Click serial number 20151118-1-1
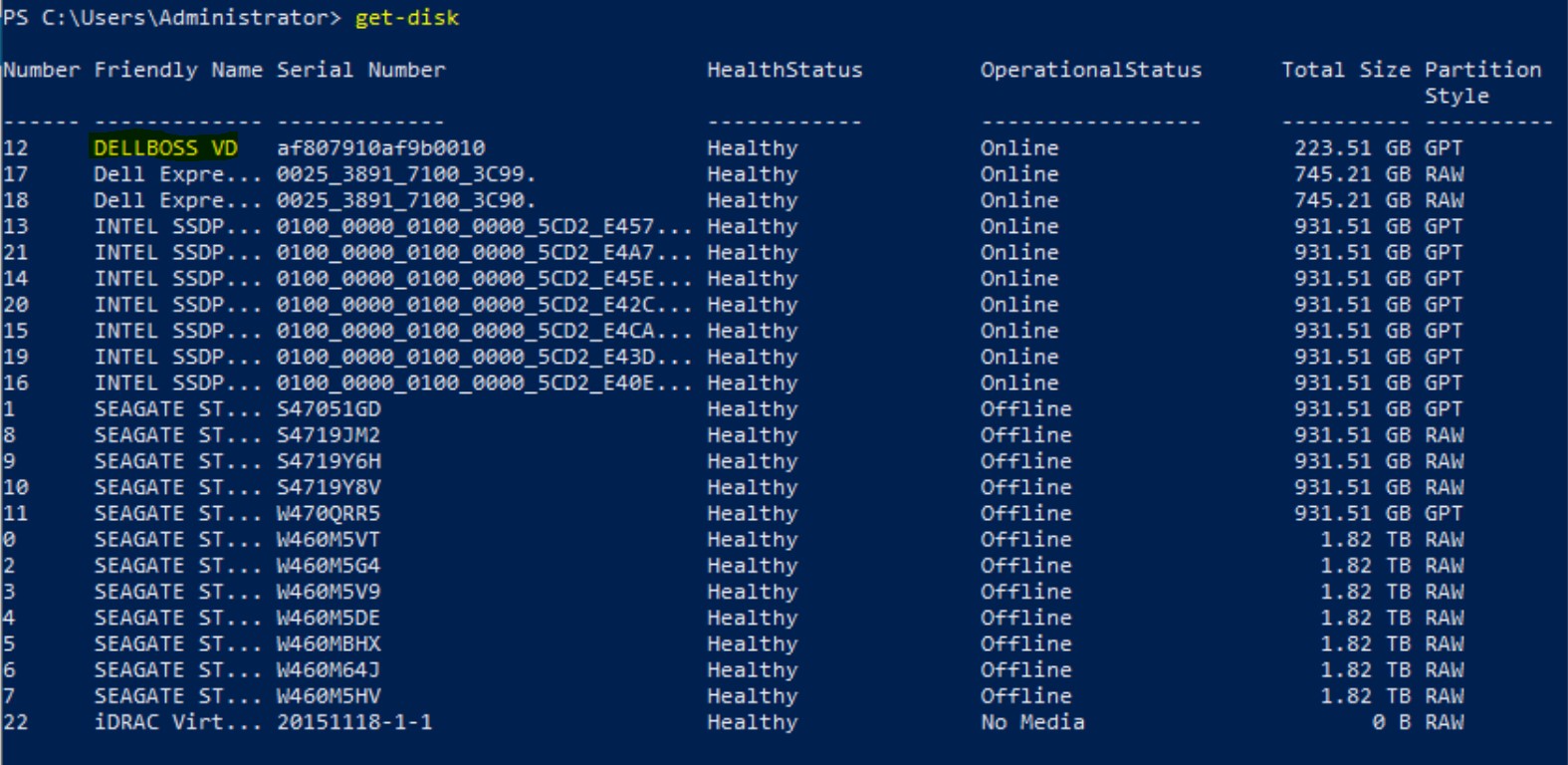This screenshot has height=765, width=1568. click(x=354, y=722)
